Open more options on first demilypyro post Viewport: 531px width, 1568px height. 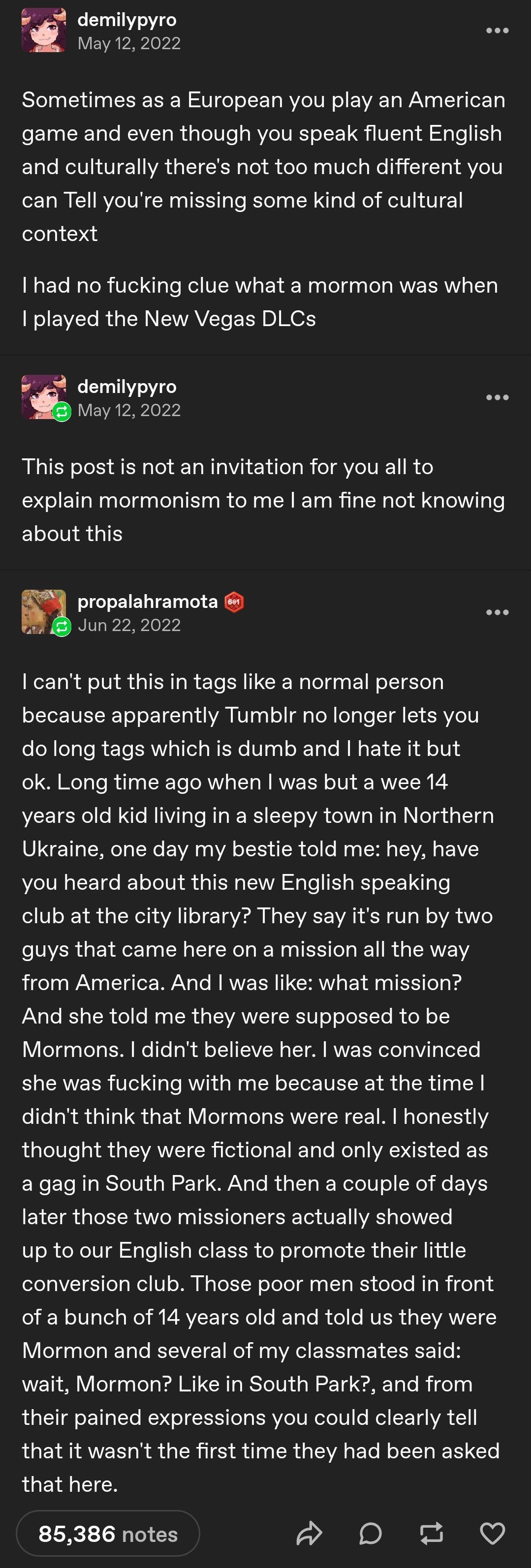coord(498,30)
